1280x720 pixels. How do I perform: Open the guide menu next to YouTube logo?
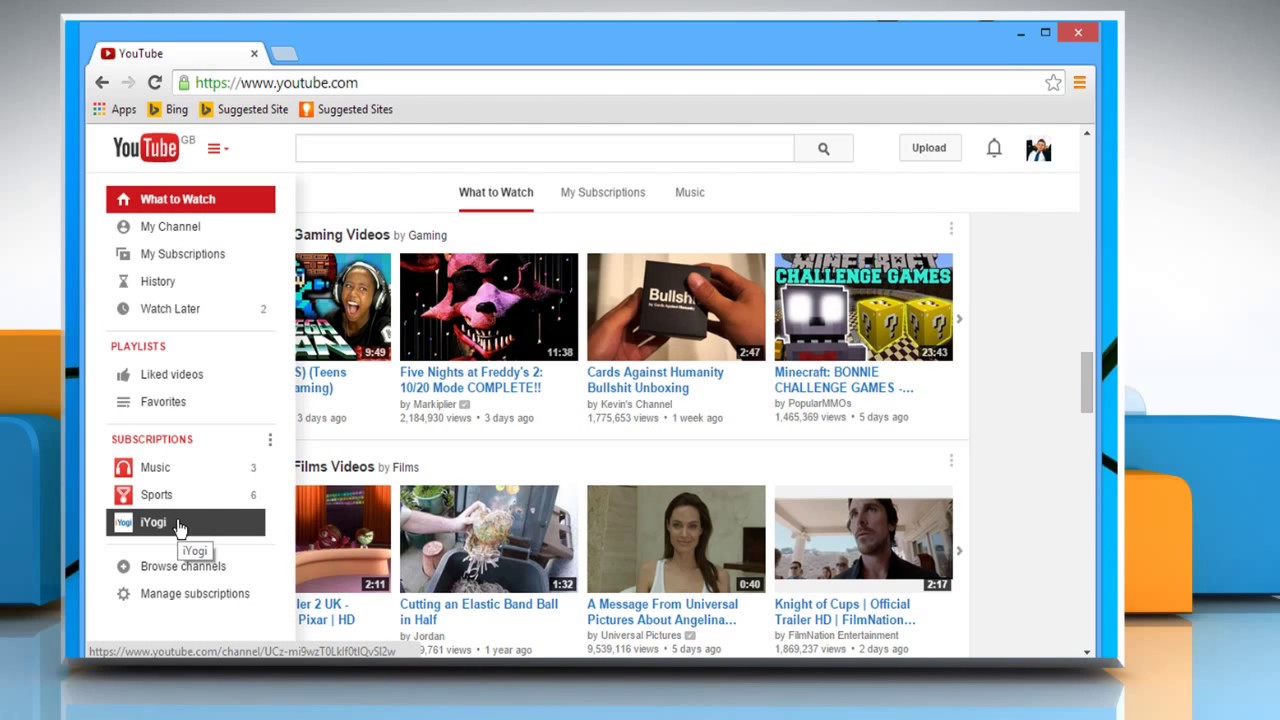coord(218,149)
